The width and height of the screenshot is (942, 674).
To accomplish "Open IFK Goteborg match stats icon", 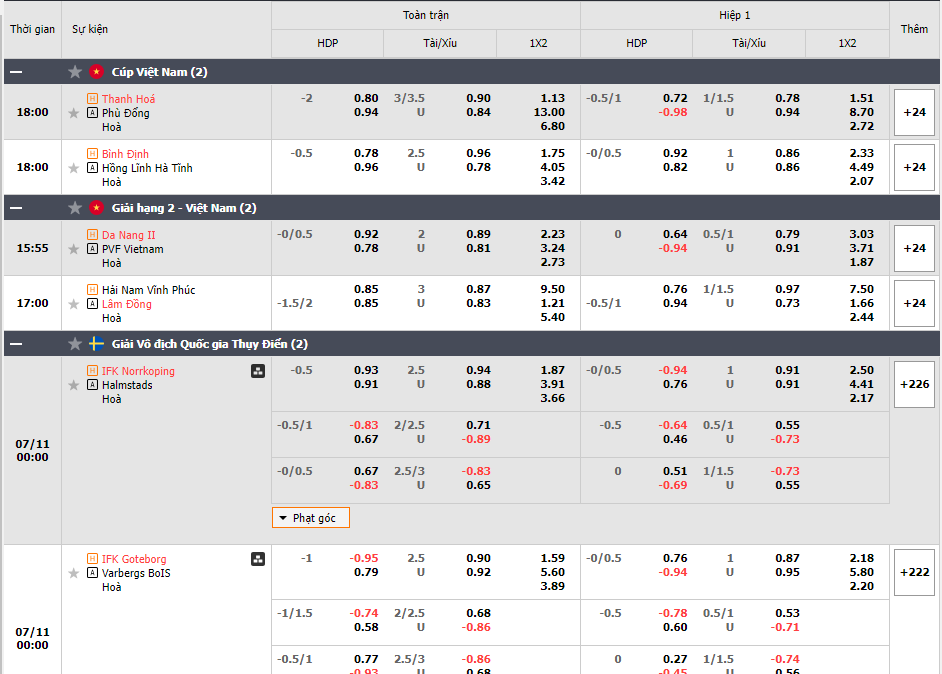I will pos(258,559).
